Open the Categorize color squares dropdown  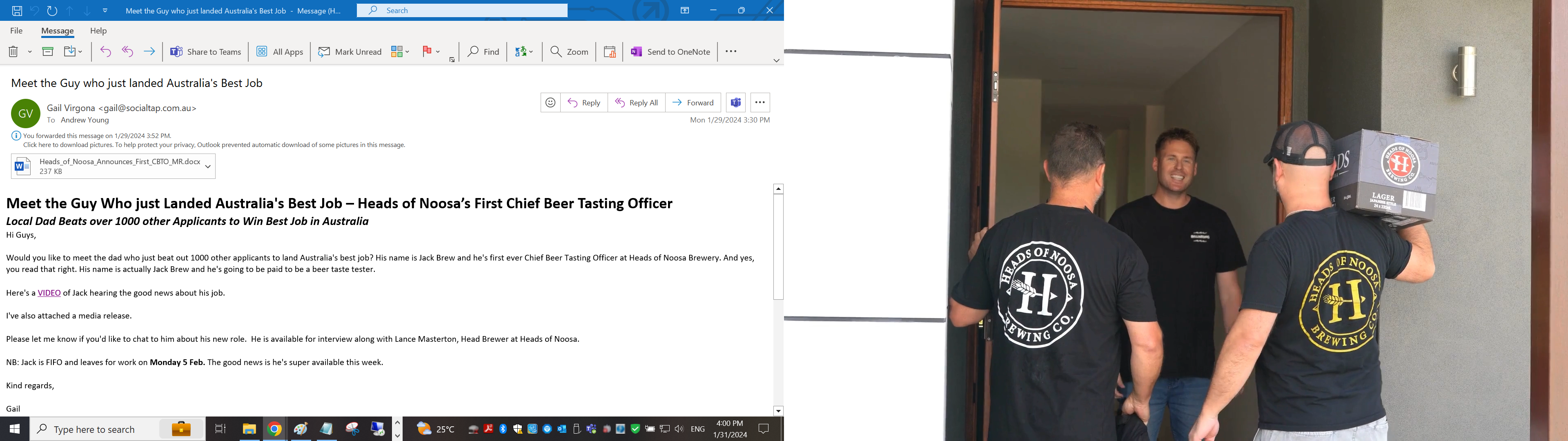400,52
